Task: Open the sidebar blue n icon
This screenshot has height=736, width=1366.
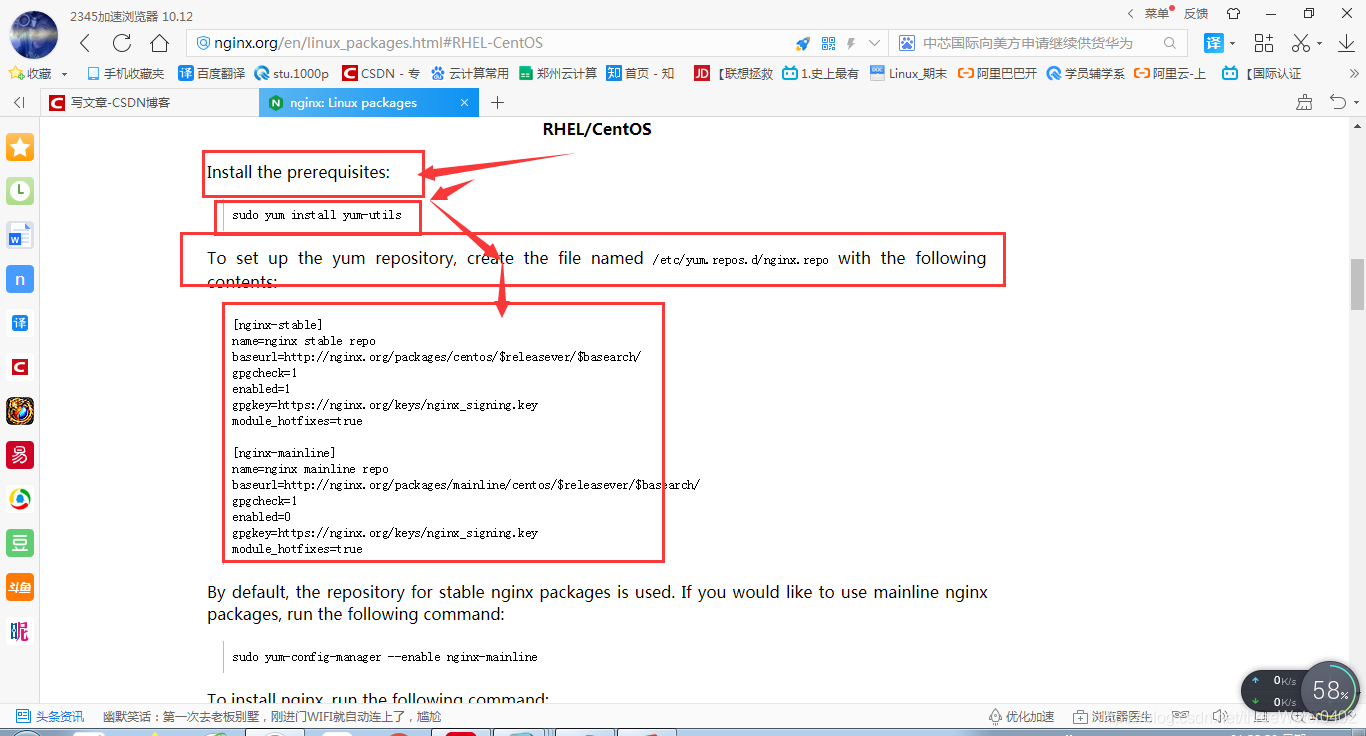Action: [x=20, y=279]
